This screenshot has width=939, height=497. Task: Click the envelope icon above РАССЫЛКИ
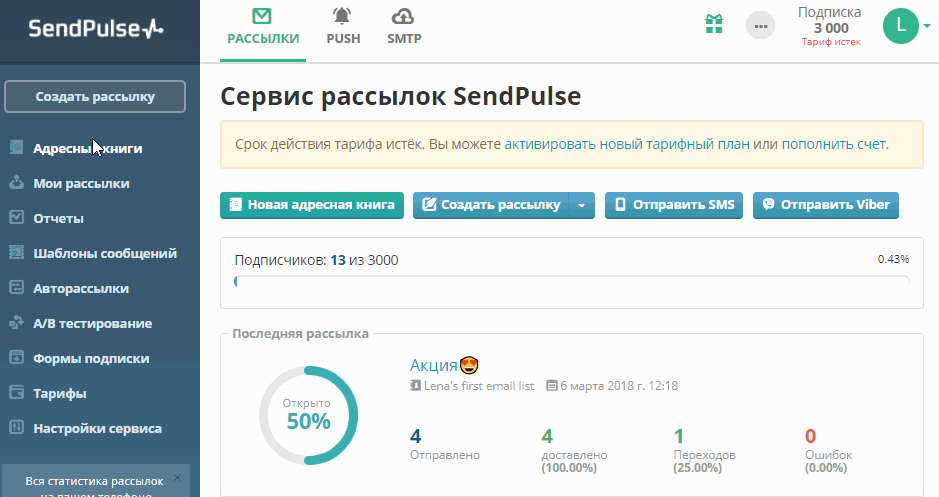pos(262,16)
